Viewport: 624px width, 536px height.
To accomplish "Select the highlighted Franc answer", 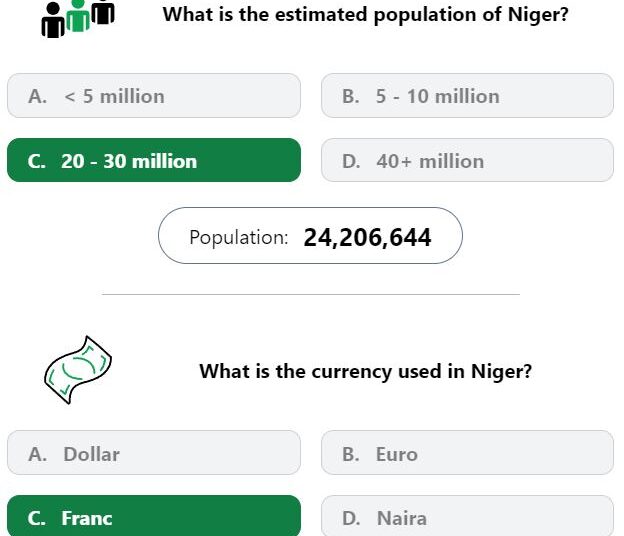I will [154, 516].
